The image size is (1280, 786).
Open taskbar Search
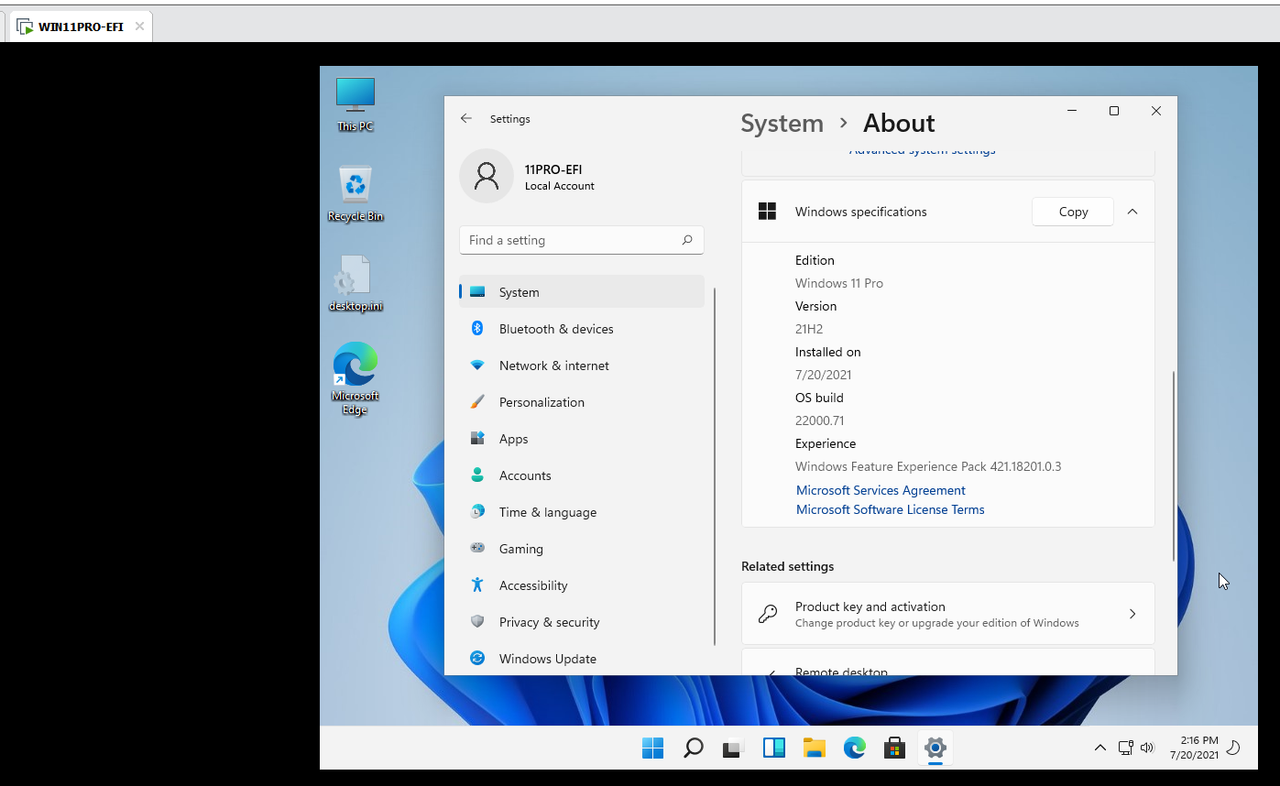693,748
